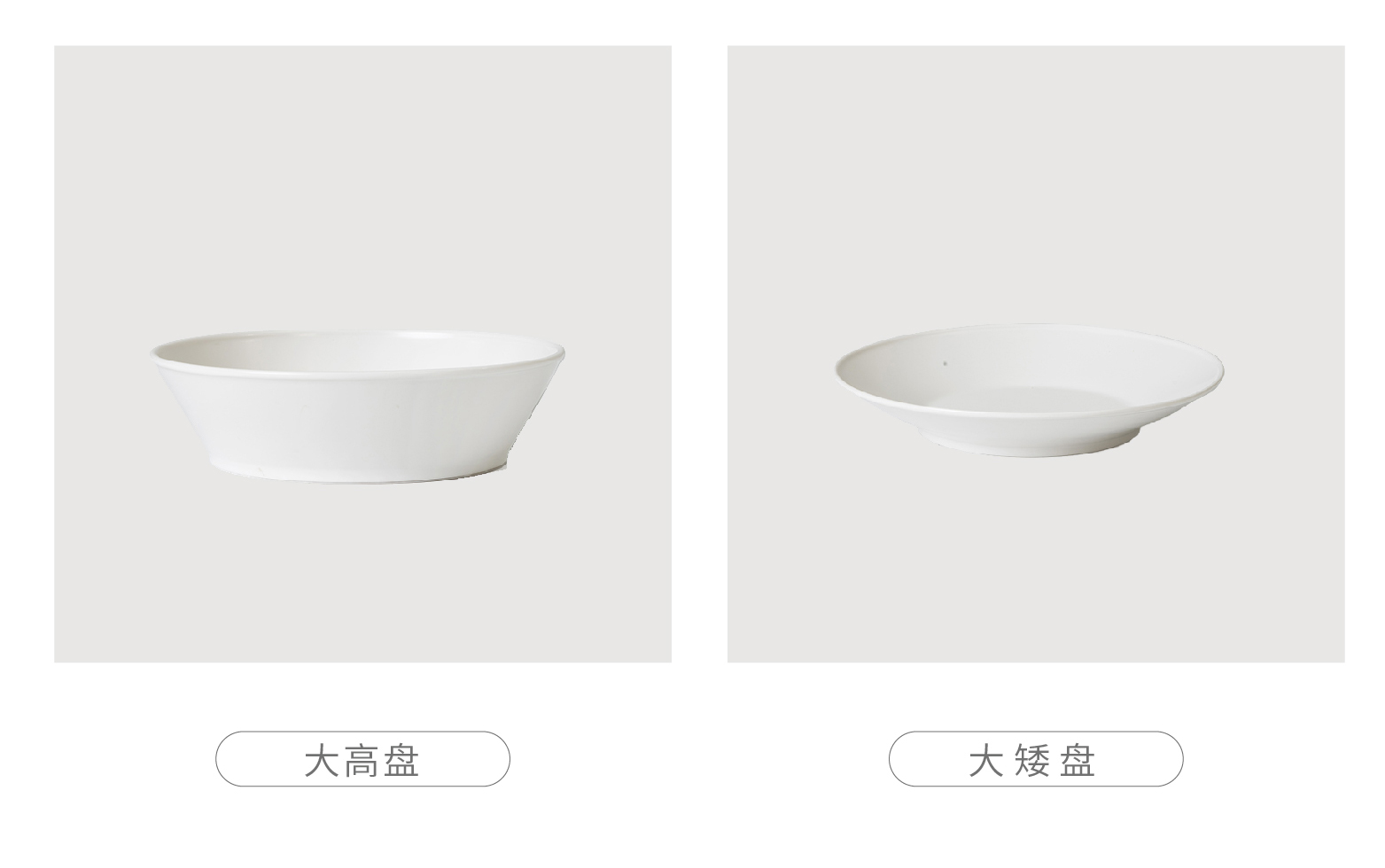
Task: Click the 大高盘 pill label
Action: coord(362,759)
